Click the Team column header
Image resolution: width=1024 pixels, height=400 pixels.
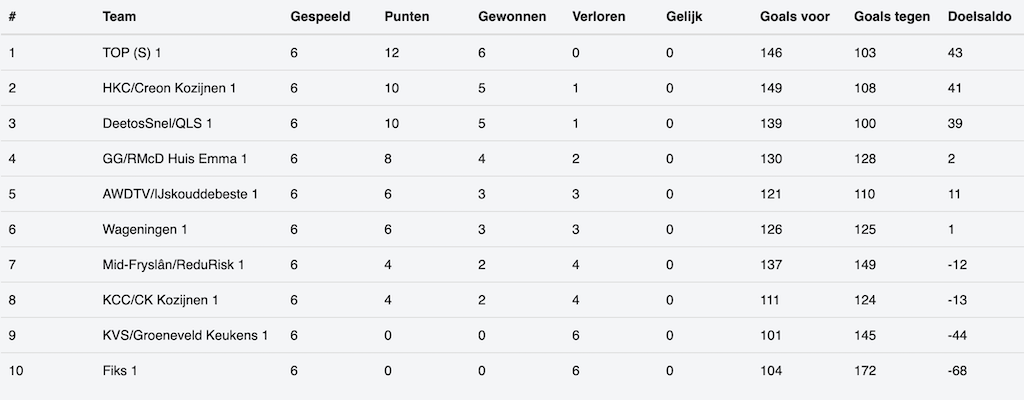[x=120, y=17]
